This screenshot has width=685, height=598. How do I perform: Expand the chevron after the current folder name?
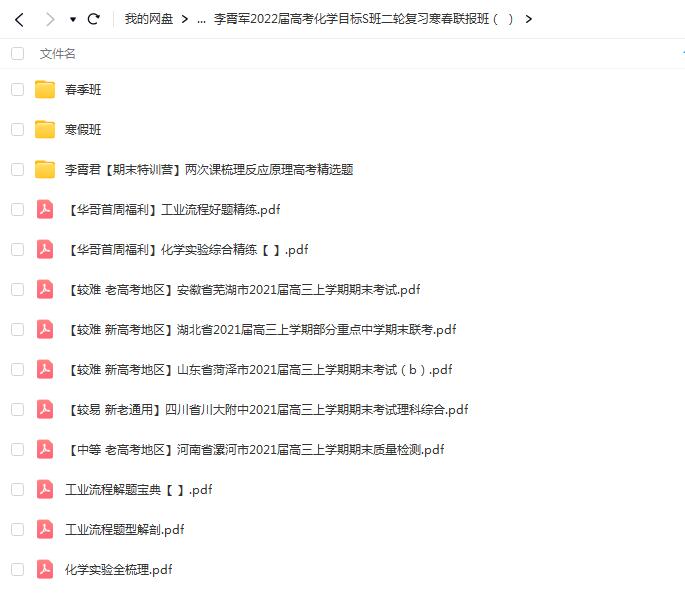[x=528, y=19]
